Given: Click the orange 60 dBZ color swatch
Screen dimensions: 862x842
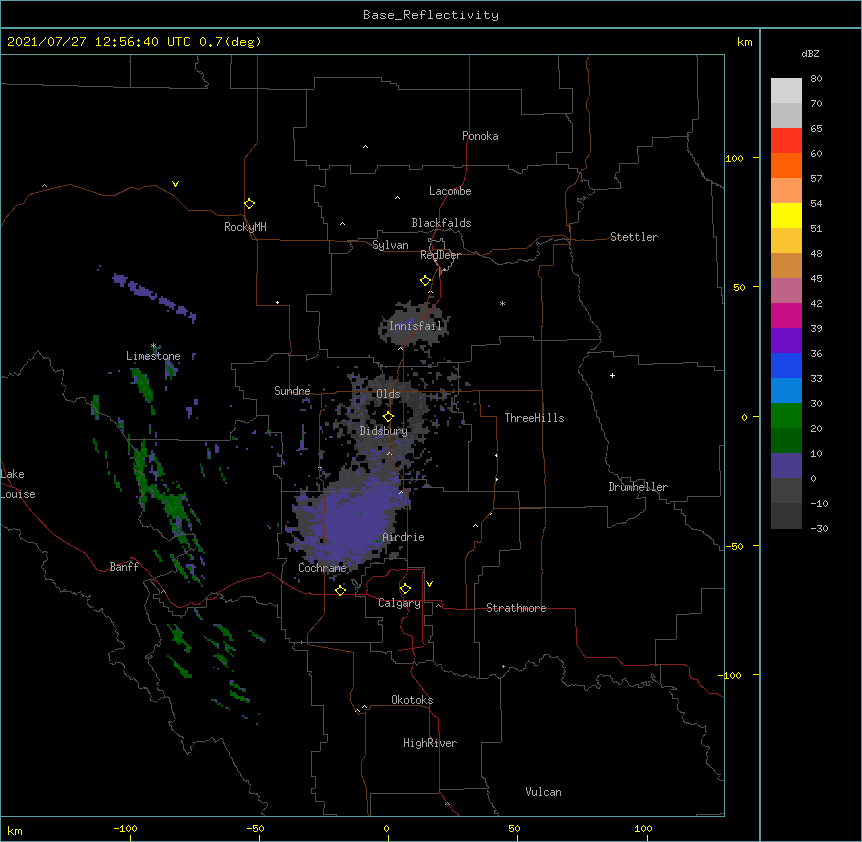Looking at the screenshot, I should click(x=786, y=165).
